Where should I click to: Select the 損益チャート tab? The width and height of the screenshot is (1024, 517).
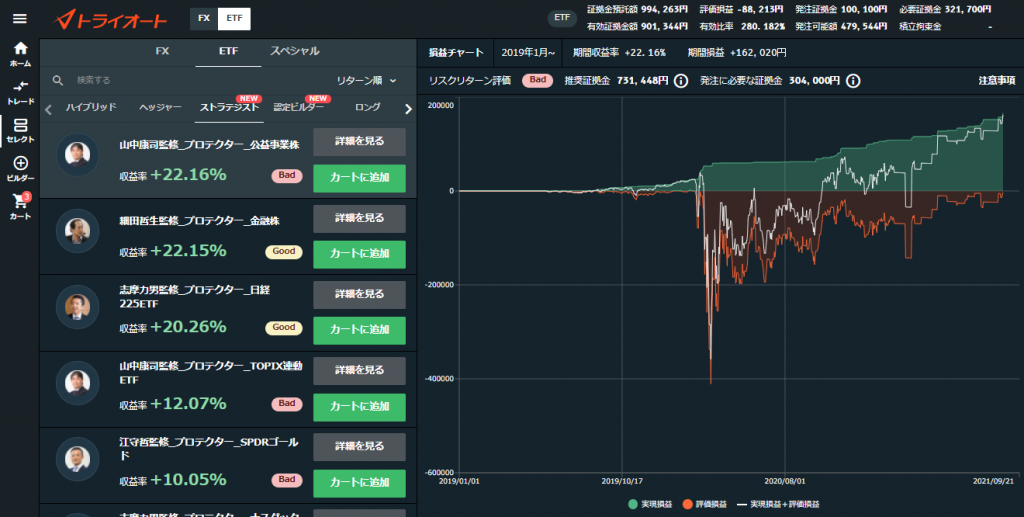point(456,53)
